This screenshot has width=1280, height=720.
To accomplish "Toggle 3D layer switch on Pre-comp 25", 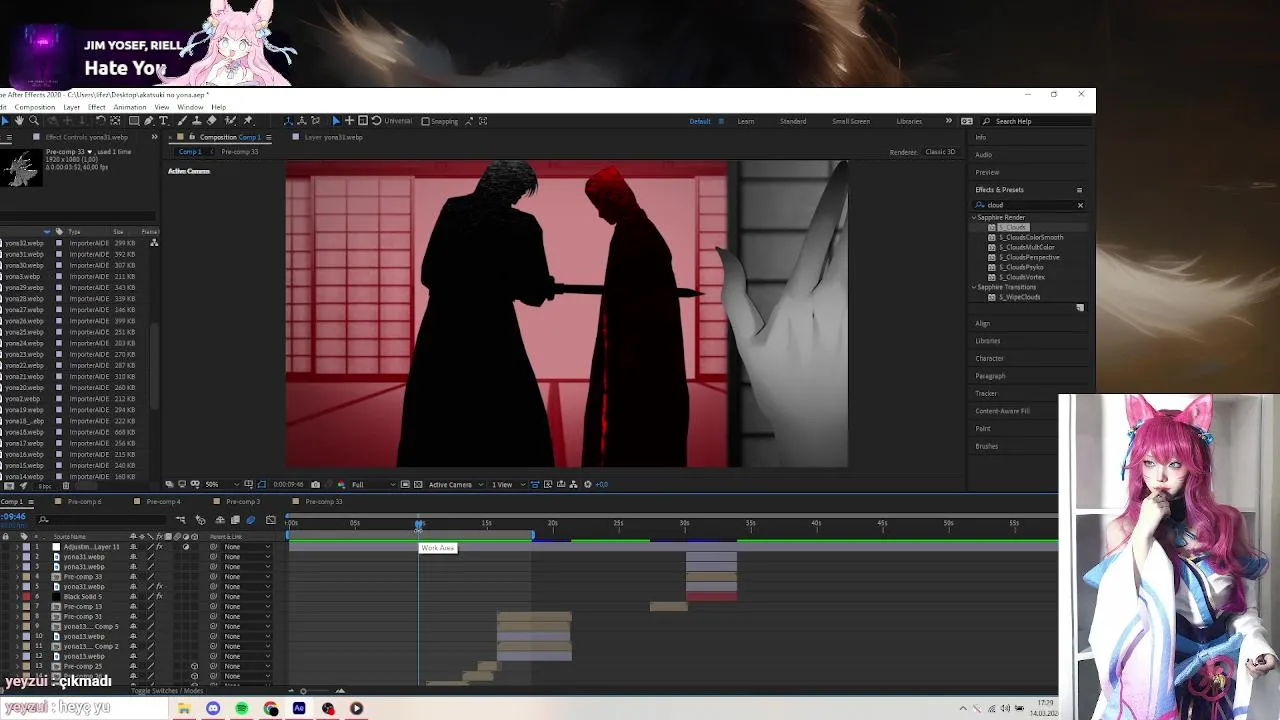I will point(194,666).
